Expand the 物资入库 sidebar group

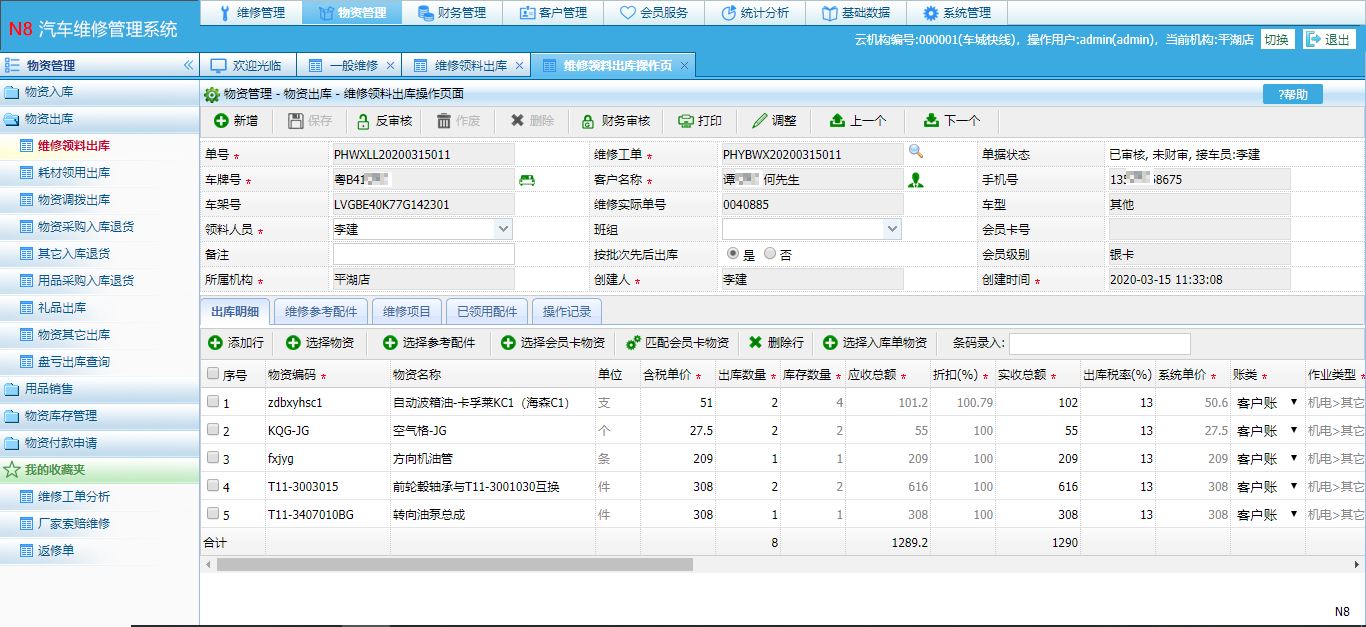tap(100, 92)
